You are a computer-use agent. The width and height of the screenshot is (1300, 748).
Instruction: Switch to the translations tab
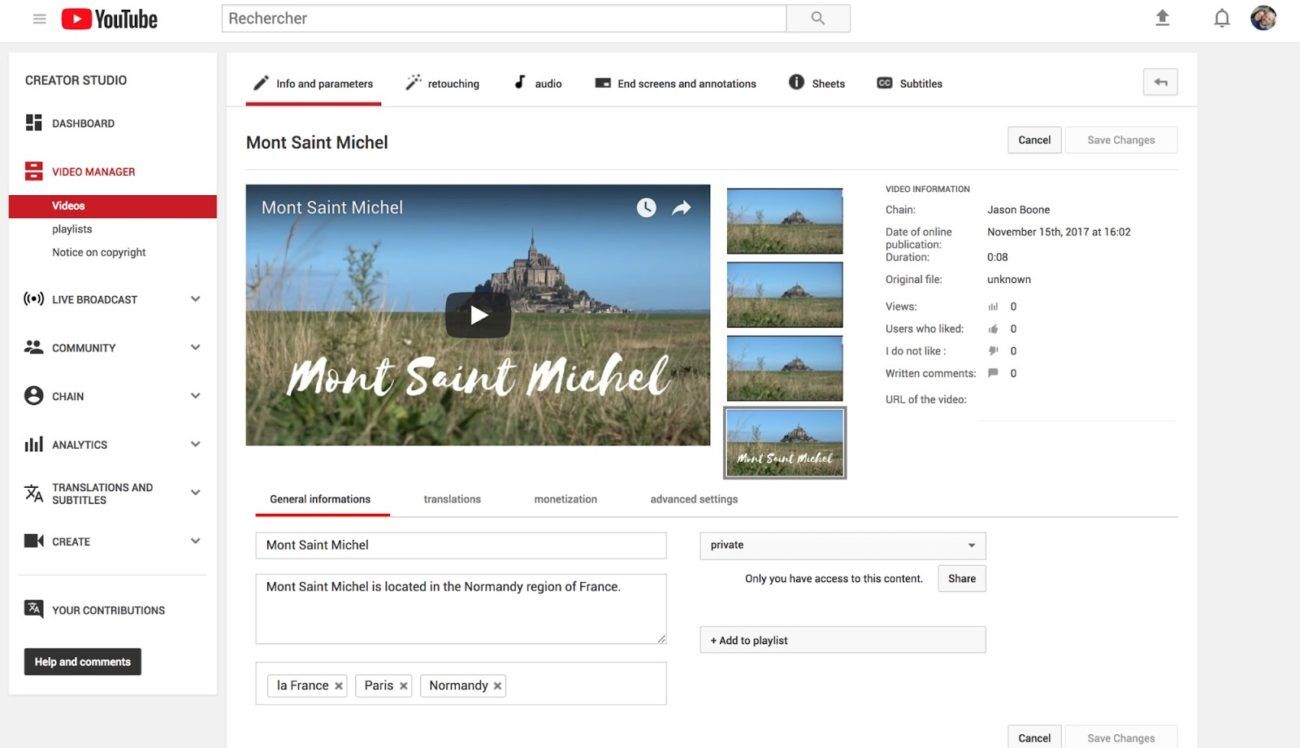[x=451, y=498]
